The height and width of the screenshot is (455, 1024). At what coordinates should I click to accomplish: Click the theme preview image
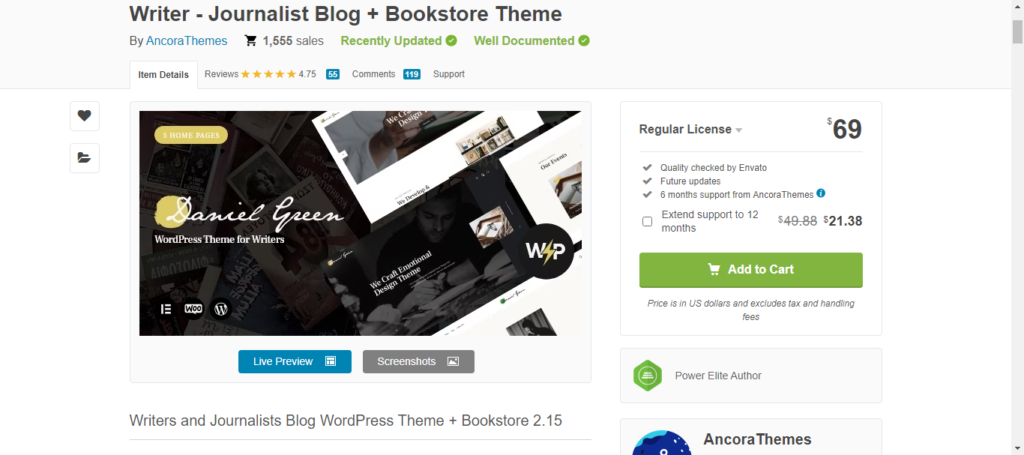coord(360,223)
